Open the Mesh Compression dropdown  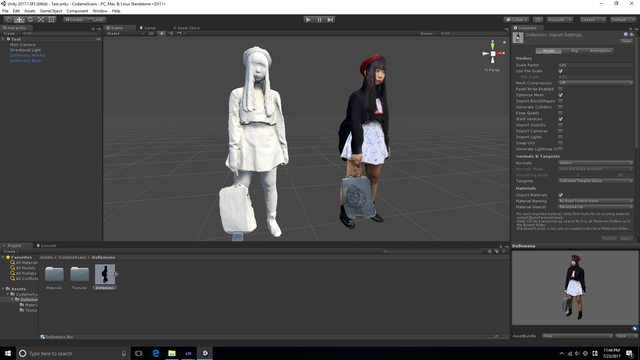(x=596, y=83)
